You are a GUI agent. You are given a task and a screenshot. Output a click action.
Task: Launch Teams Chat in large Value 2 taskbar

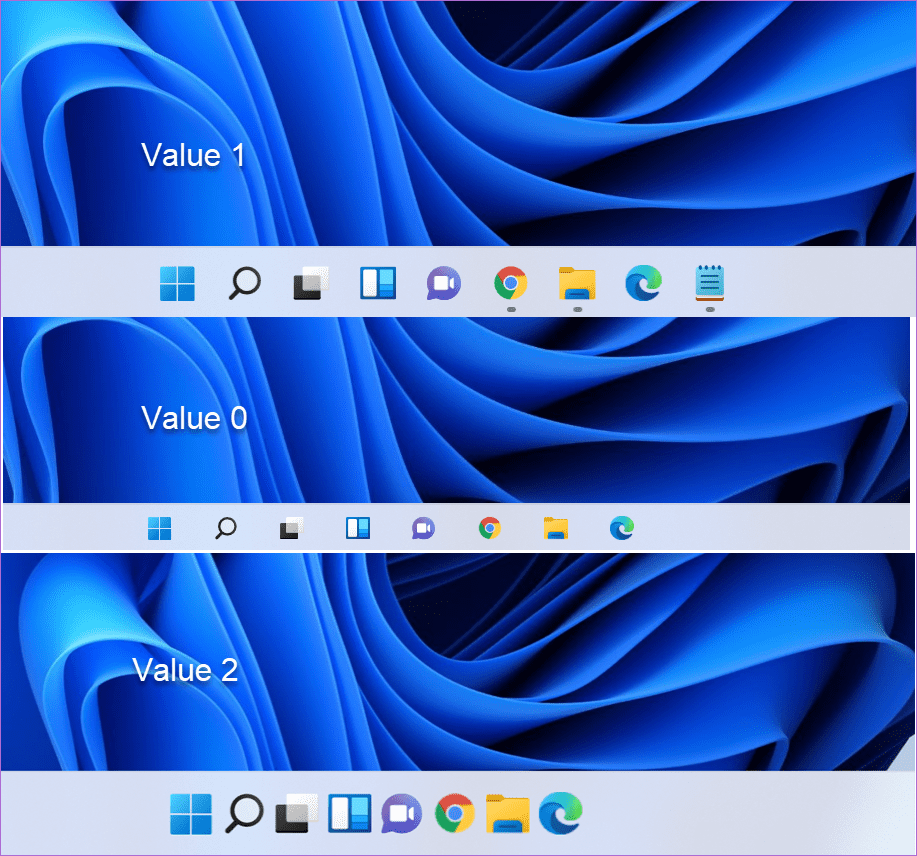coord(402,813)
